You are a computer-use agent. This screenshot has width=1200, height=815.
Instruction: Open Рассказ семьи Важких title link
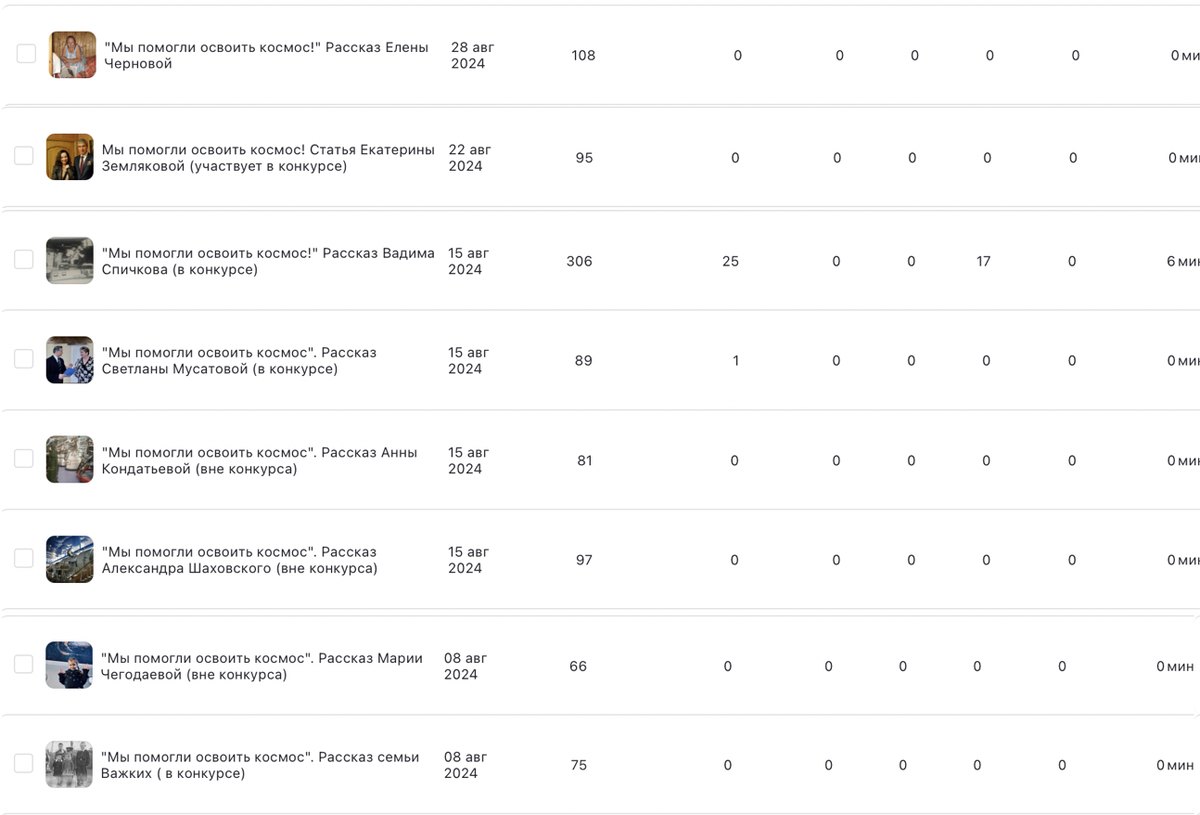260,765
